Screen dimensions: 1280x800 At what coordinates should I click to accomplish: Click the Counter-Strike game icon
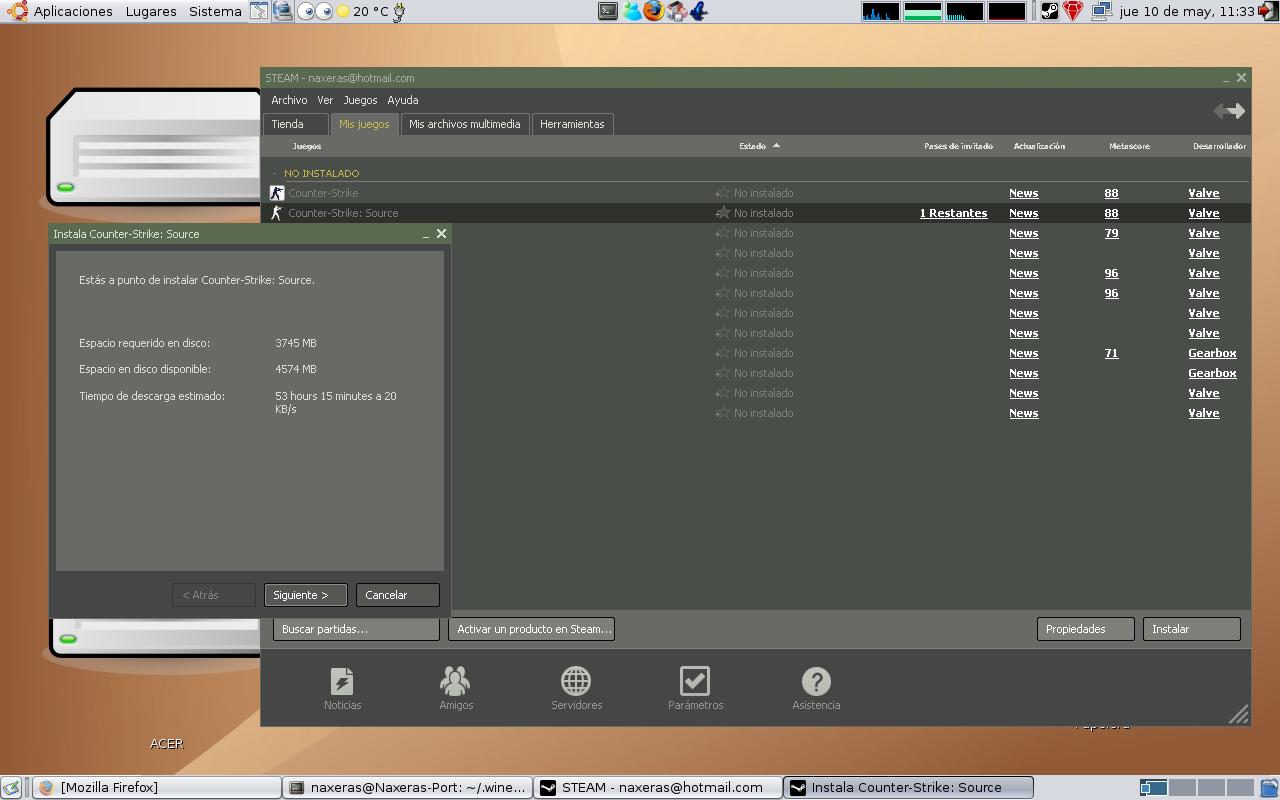(277, 193)
